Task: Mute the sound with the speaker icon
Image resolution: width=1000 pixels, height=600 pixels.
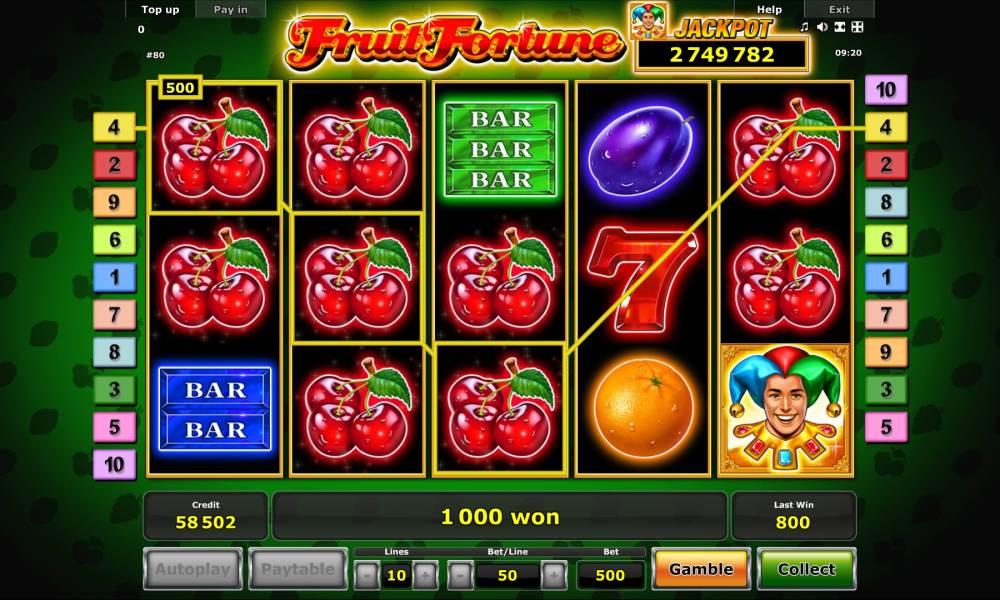Action: [x=822, y=27]
